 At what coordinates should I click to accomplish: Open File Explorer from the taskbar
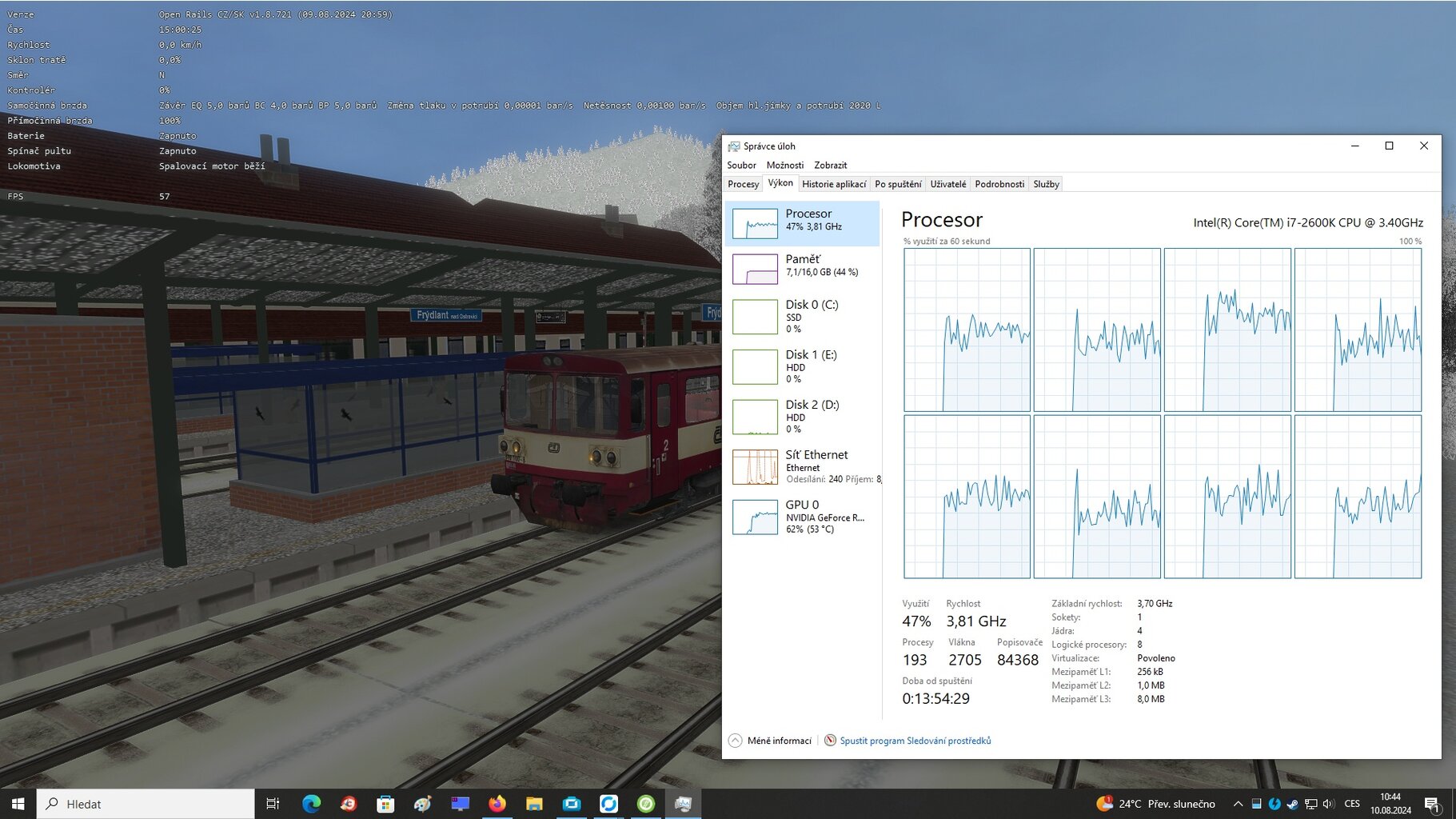[x=534, y=804]
